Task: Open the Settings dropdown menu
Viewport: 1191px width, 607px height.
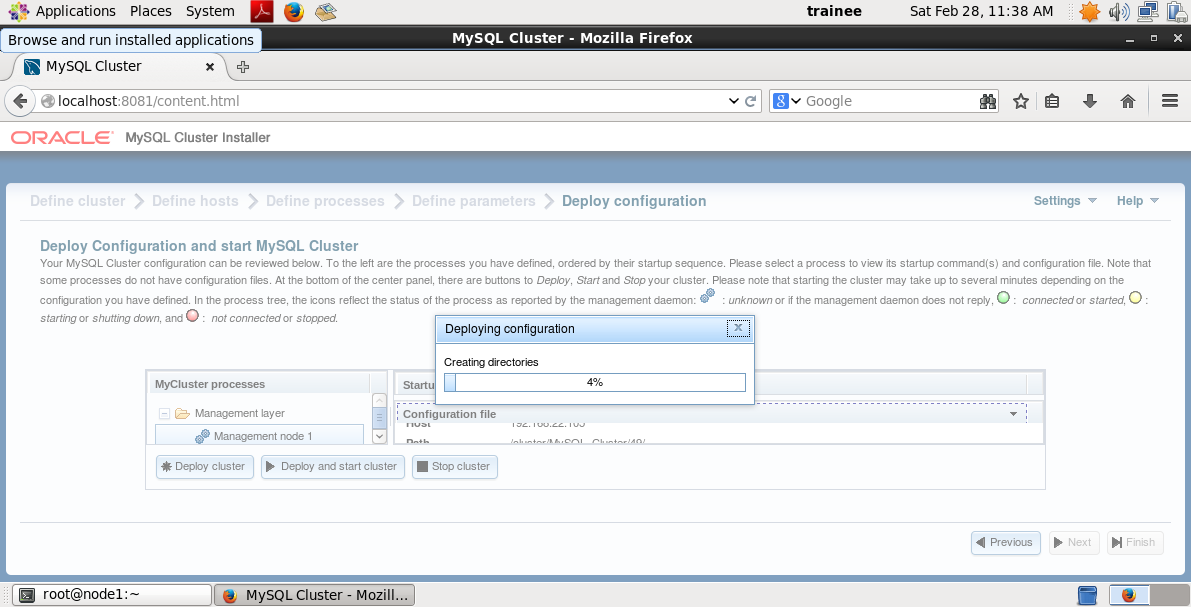Action: (x=1065, y=201)
